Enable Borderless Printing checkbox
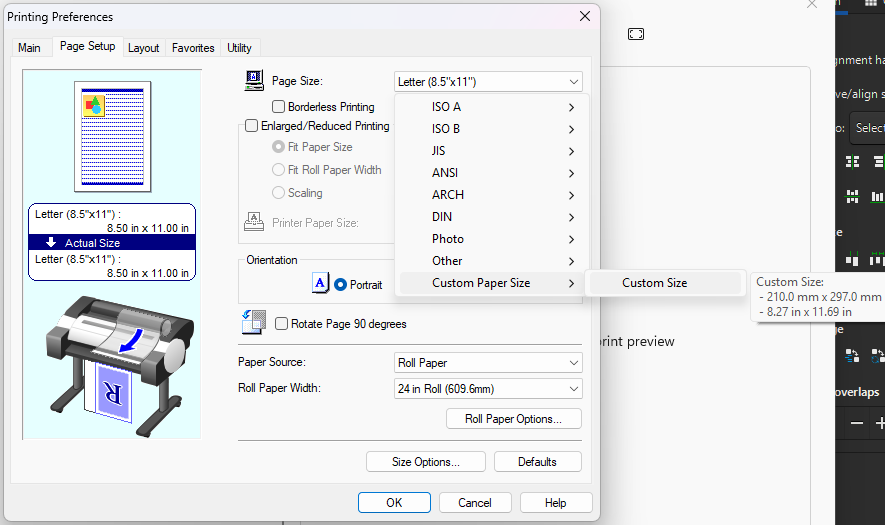Viewport: 885px width, 525px height. 279,107
